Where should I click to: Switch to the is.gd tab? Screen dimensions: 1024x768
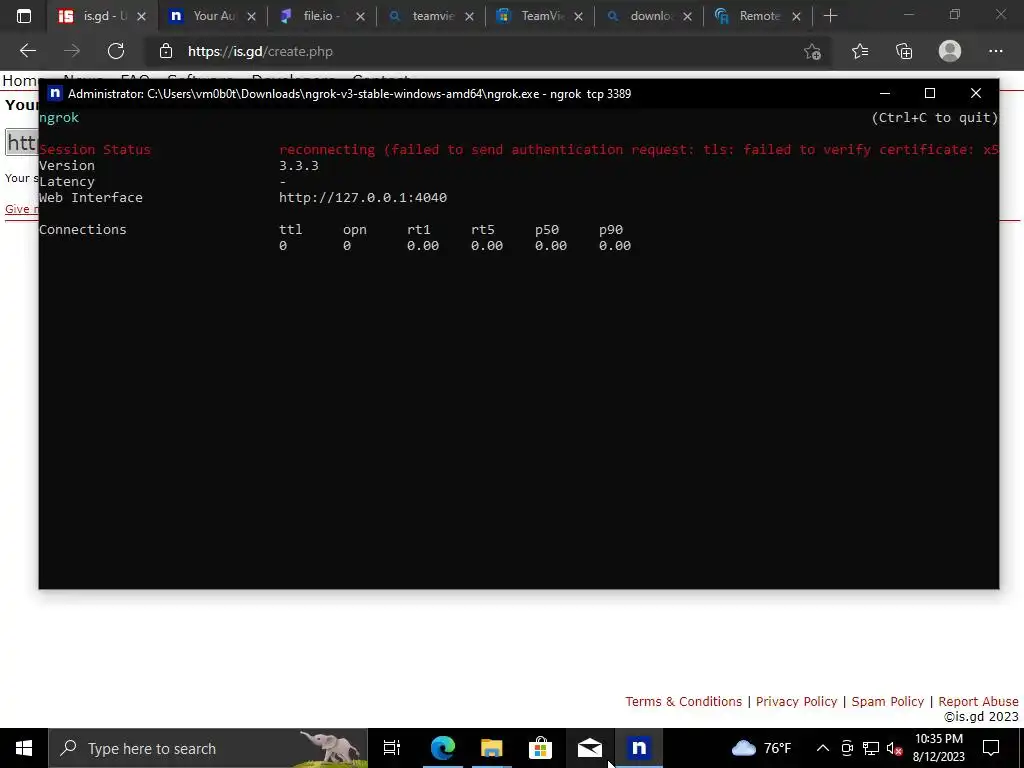click(101, 16)
